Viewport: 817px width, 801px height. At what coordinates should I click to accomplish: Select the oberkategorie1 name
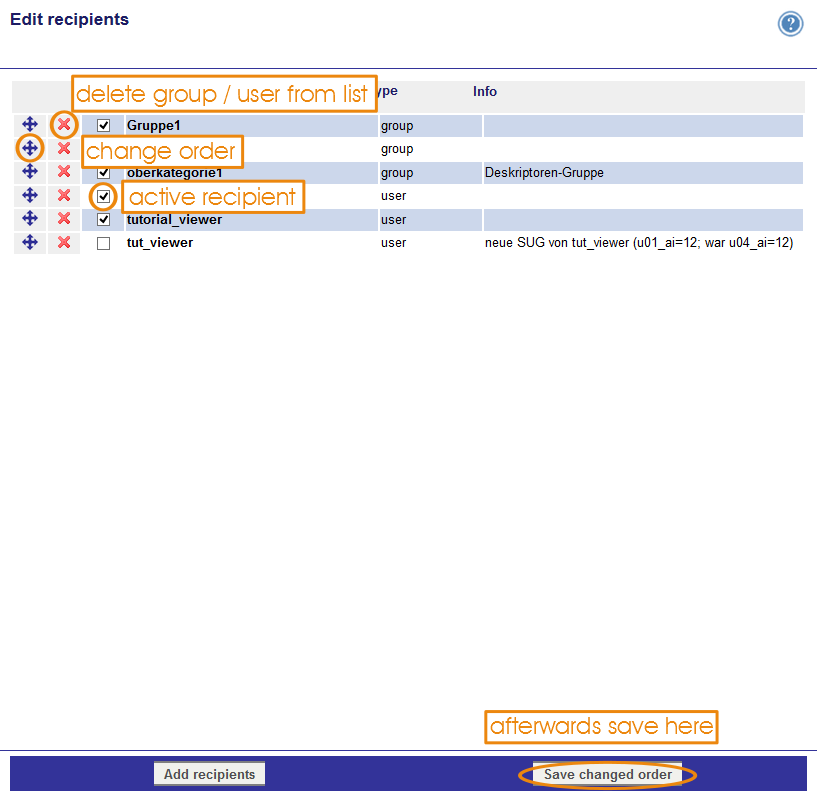coord(175,173)
